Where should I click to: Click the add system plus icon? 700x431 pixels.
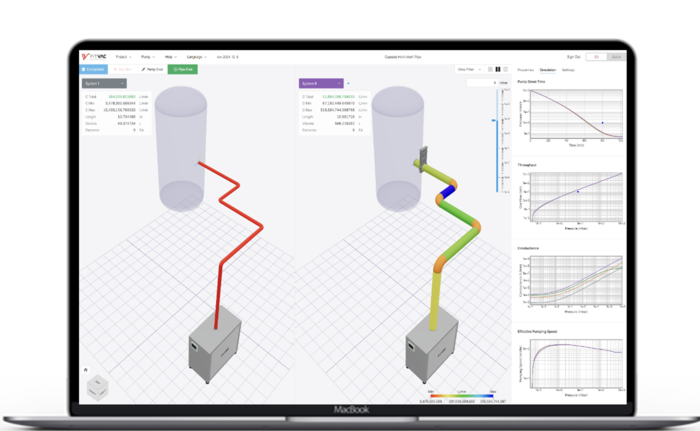tap(347, 83)
